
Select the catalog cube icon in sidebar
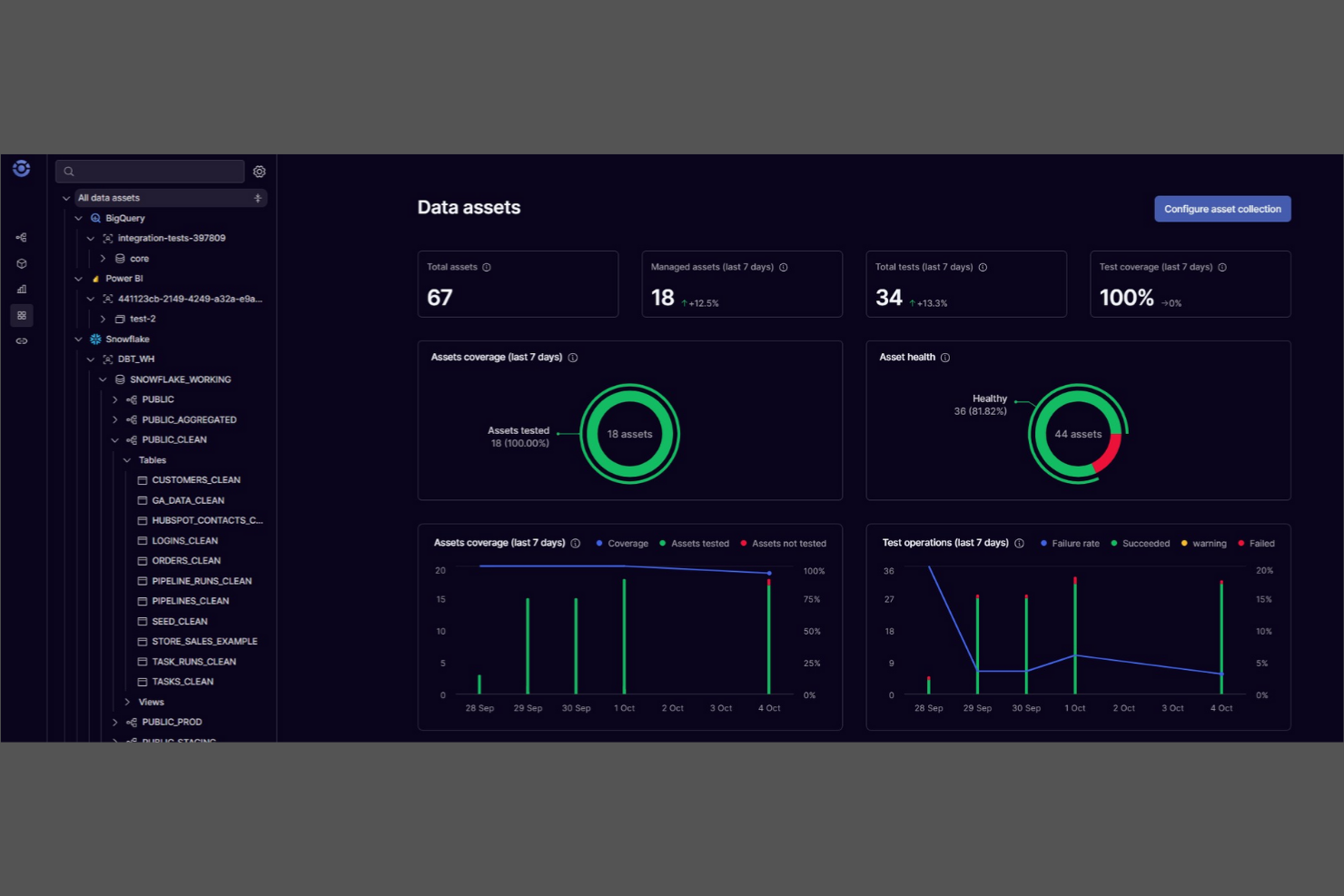(x=21, y=263)
